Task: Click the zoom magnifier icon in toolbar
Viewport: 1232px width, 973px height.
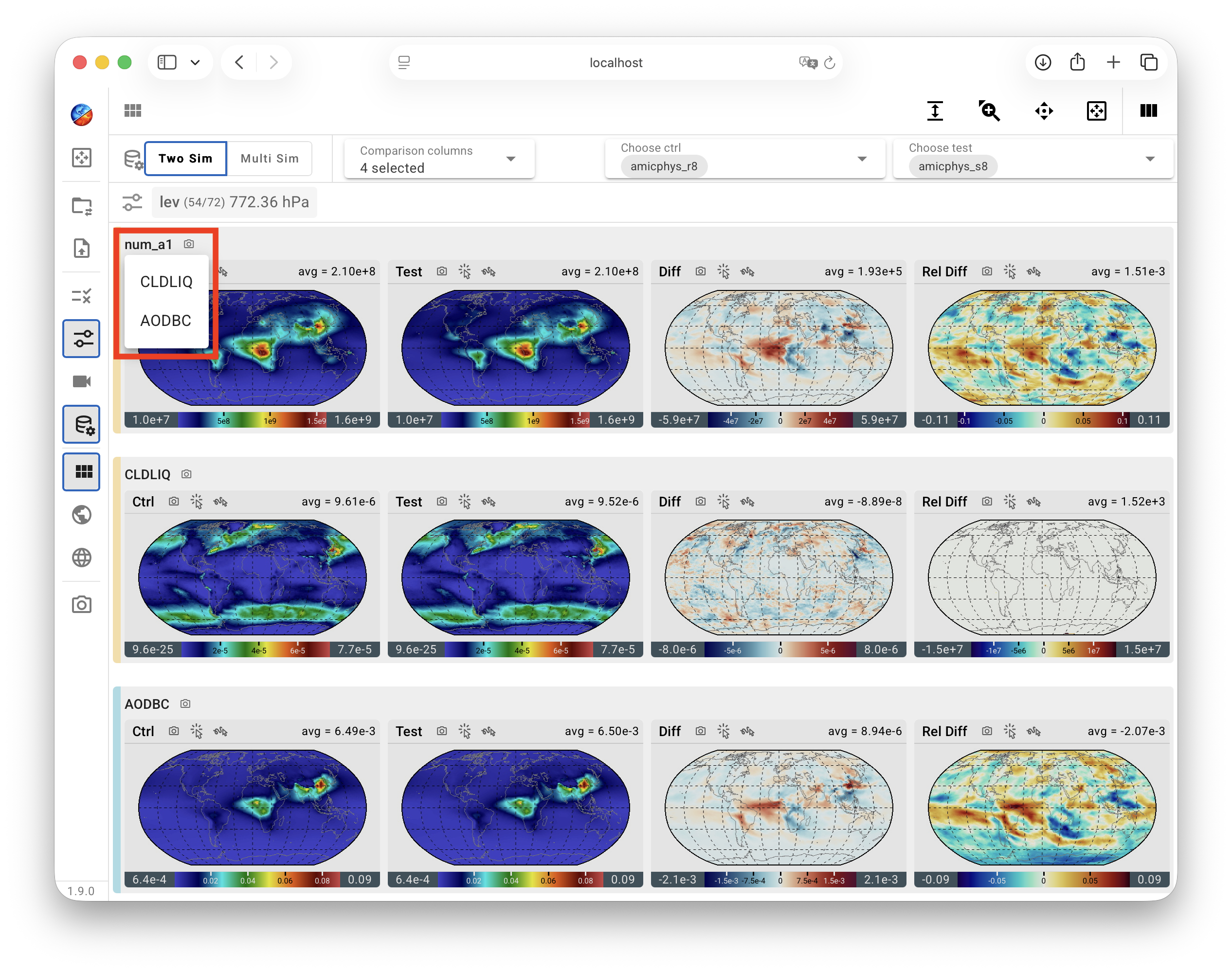Action: 989,110
